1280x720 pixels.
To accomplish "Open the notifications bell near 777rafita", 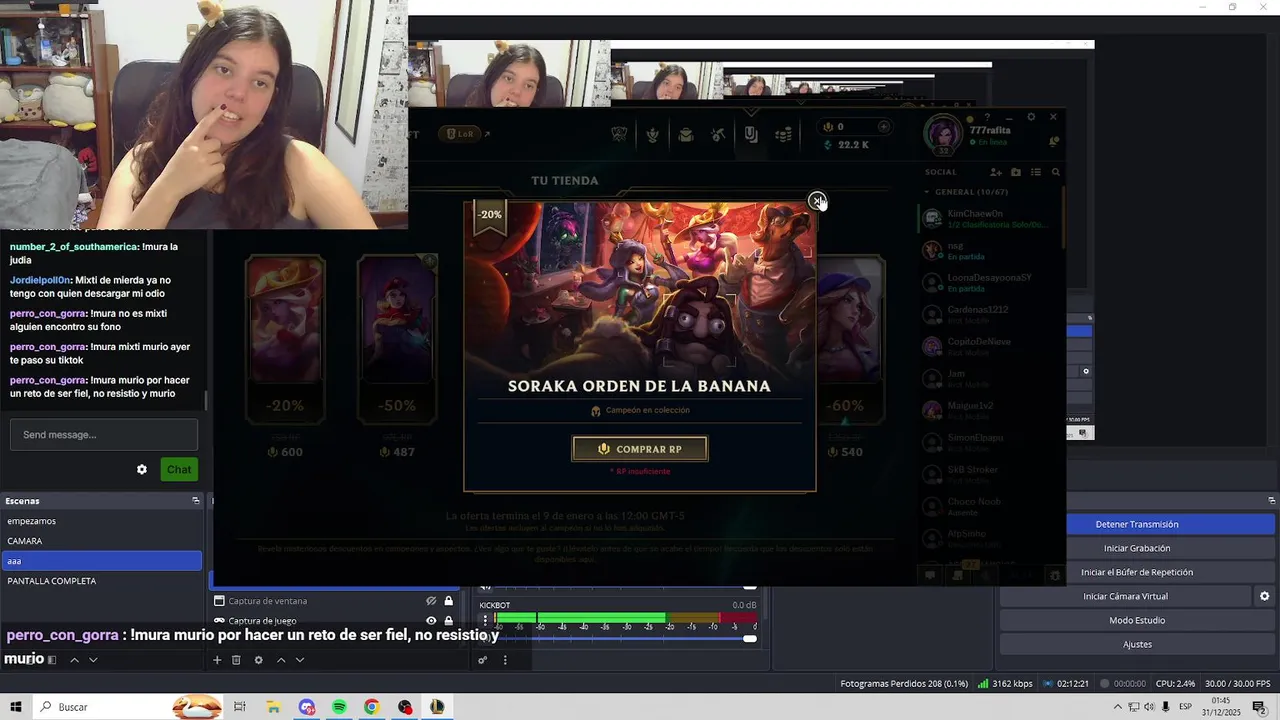I will pos(1053,142).
